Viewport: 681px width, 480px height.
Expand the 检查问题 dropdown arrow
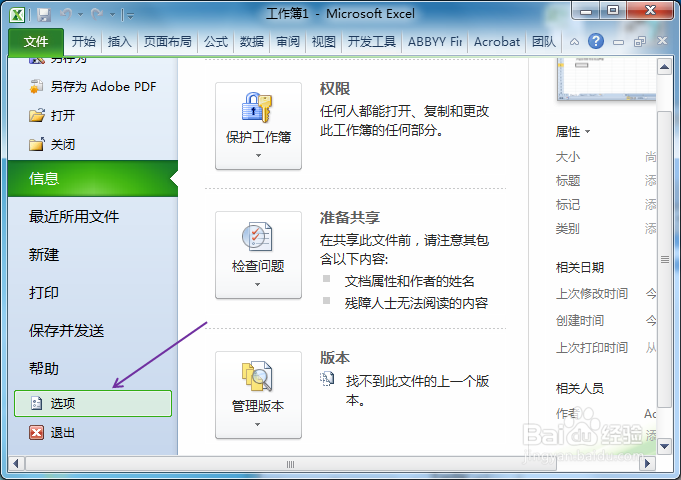(258, 285)
